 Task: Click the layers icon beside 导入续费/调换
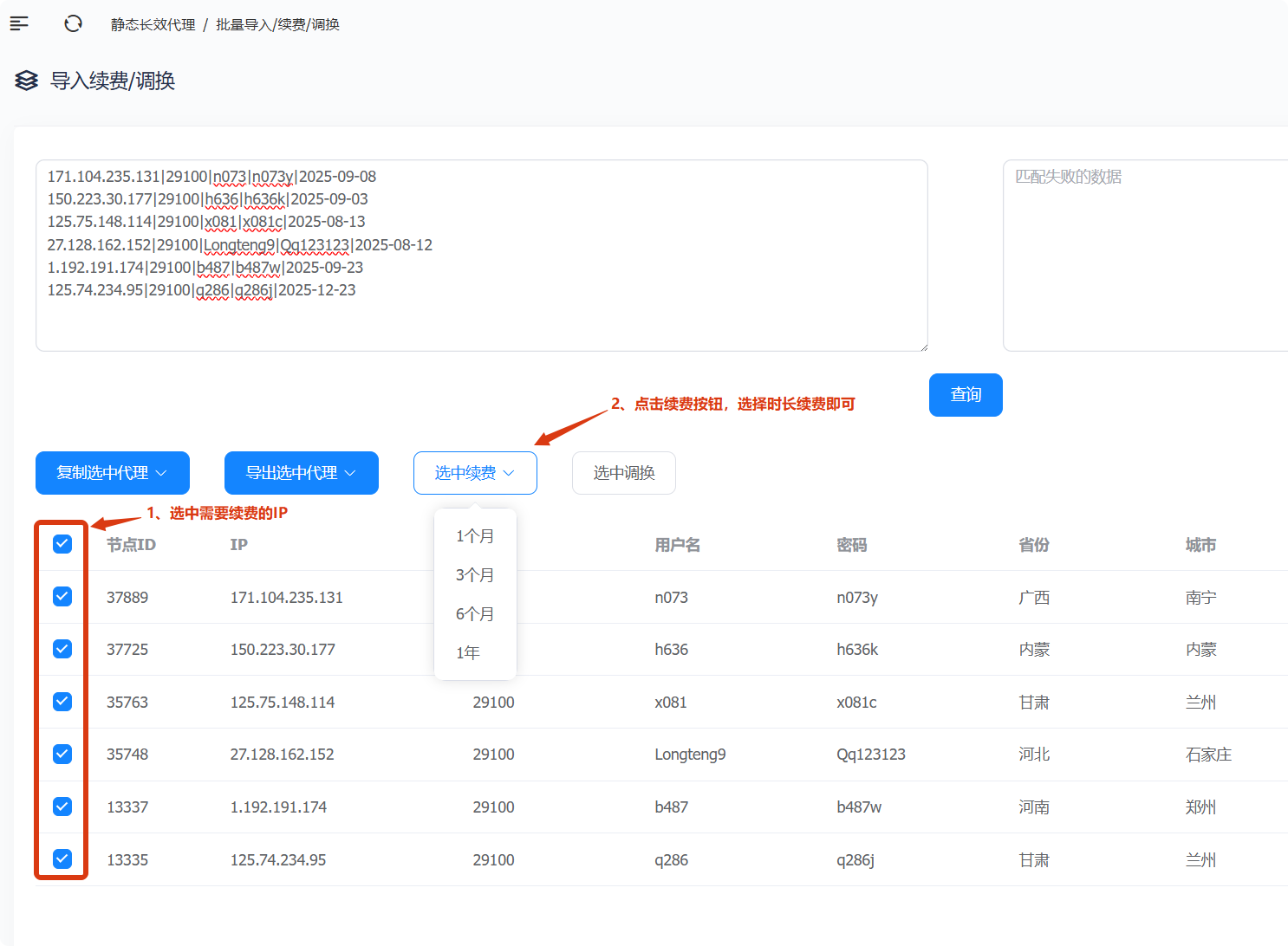point(27,81)
